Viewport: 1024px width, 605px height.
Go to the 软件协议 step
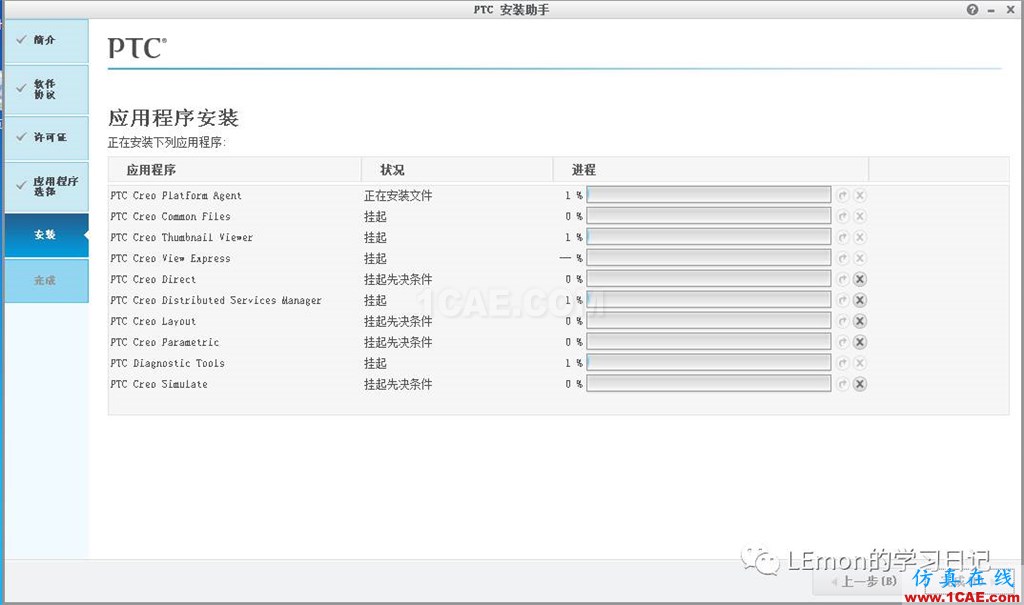coord(46,90)
